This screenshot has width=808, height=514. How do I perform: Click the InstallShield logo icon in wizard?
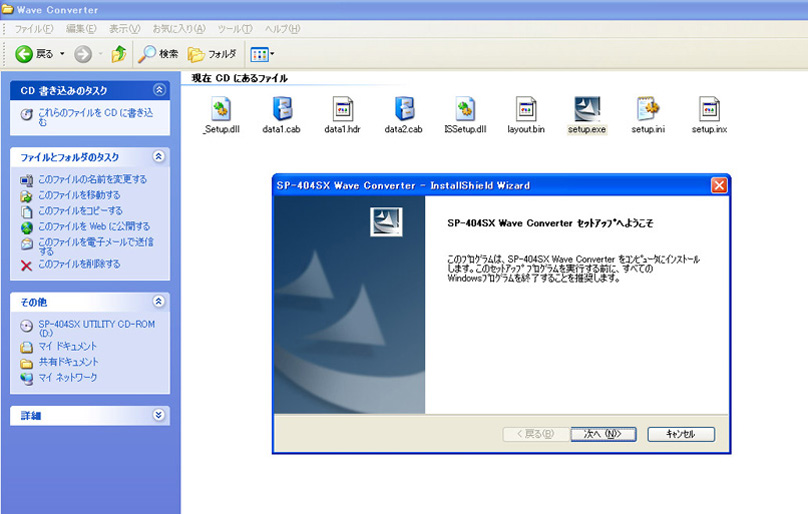coord(386,222)
